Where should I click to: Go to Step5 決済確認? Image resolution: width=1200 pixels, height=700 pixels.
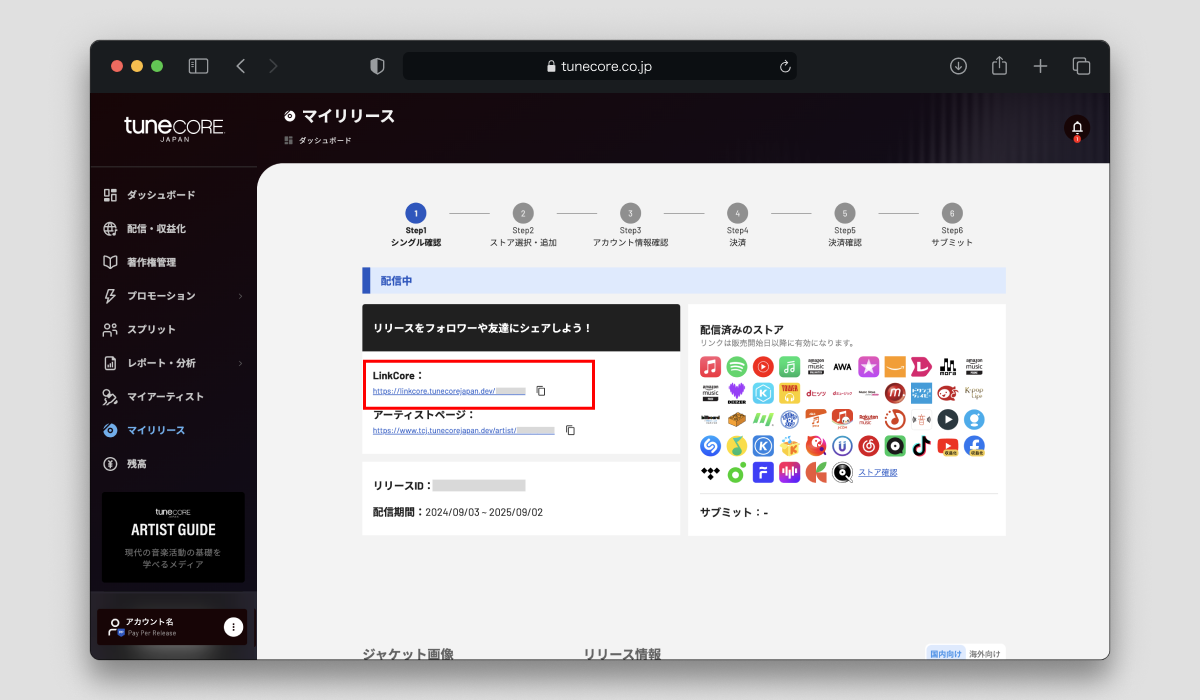click(x=845, y=224)
